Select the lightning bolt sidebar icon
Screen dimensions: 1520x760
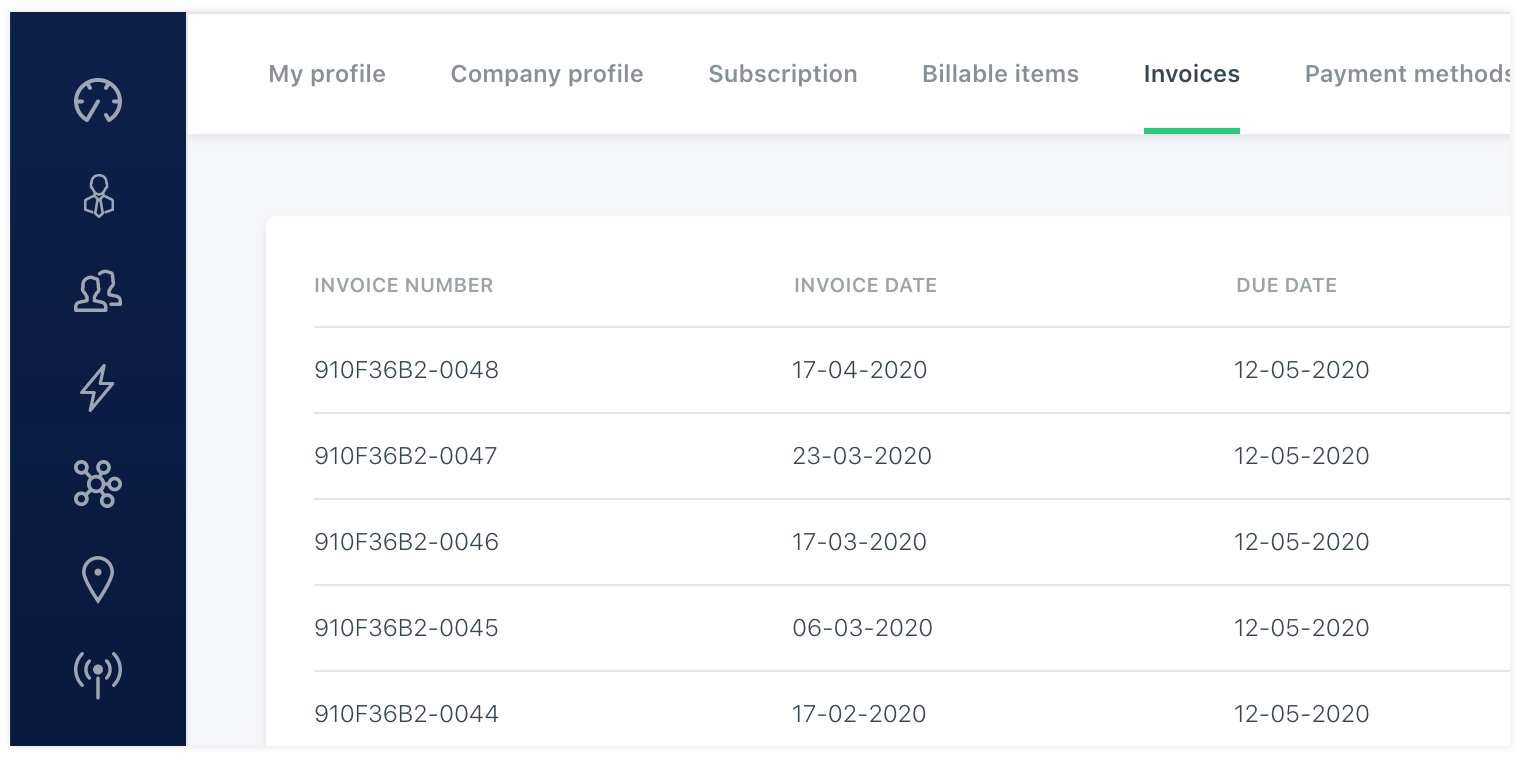[97, 388]
